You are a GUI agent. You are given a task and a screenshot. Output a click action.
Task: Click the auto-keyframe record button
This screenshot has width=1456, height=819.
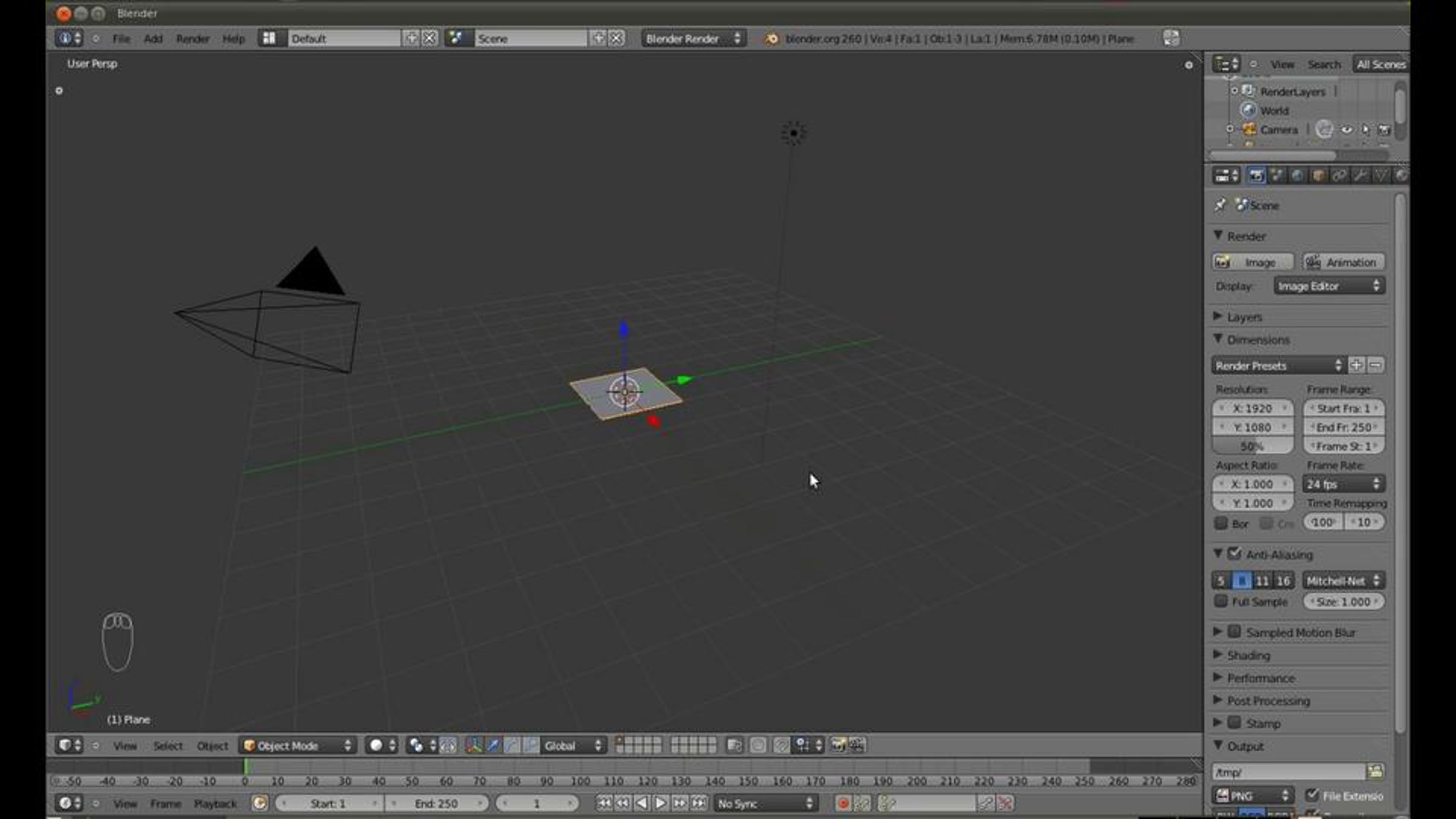coord(843,804)
